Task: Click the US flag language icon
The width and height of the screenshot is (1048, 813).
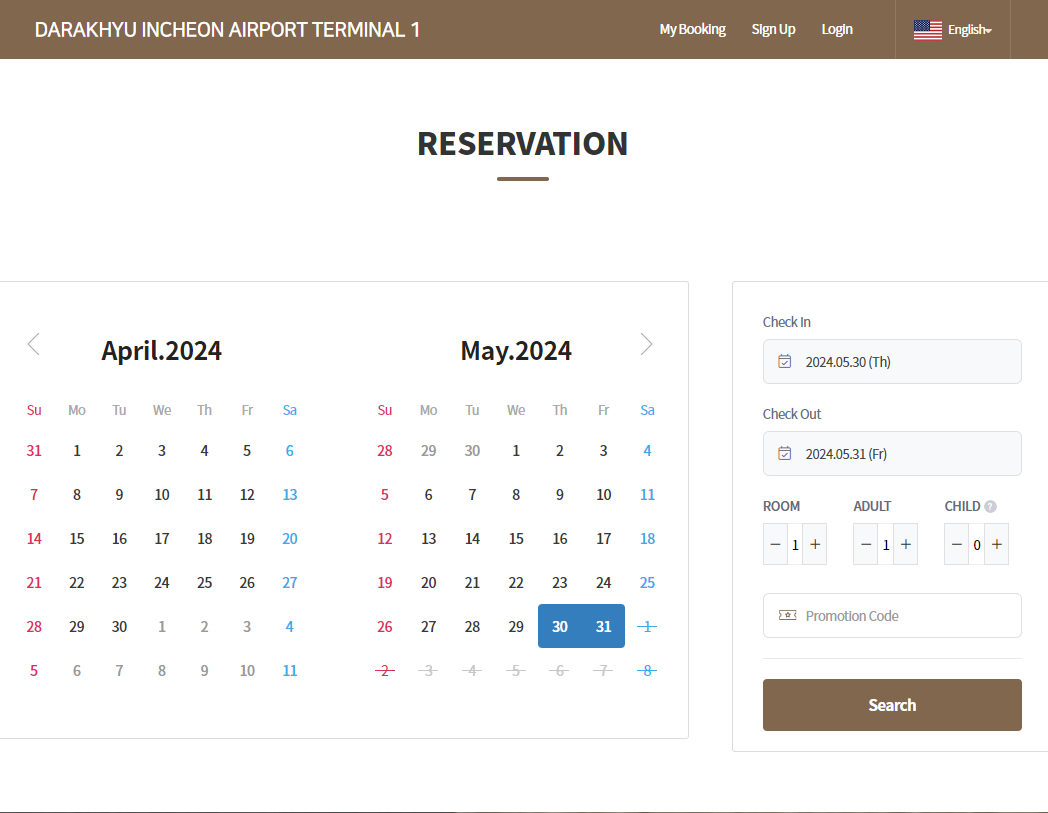Action: pyautogui.click(x=928, y=30)
